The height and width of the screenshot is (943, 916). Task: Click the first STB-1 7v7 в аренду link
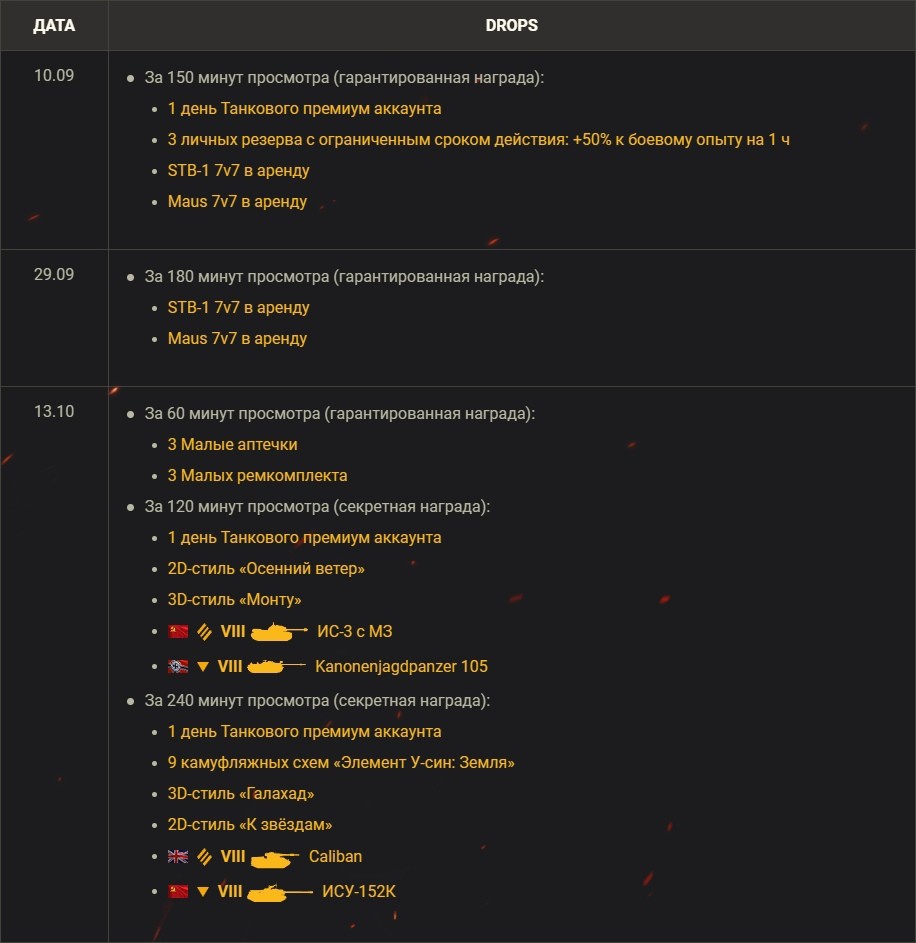point(238,171)
